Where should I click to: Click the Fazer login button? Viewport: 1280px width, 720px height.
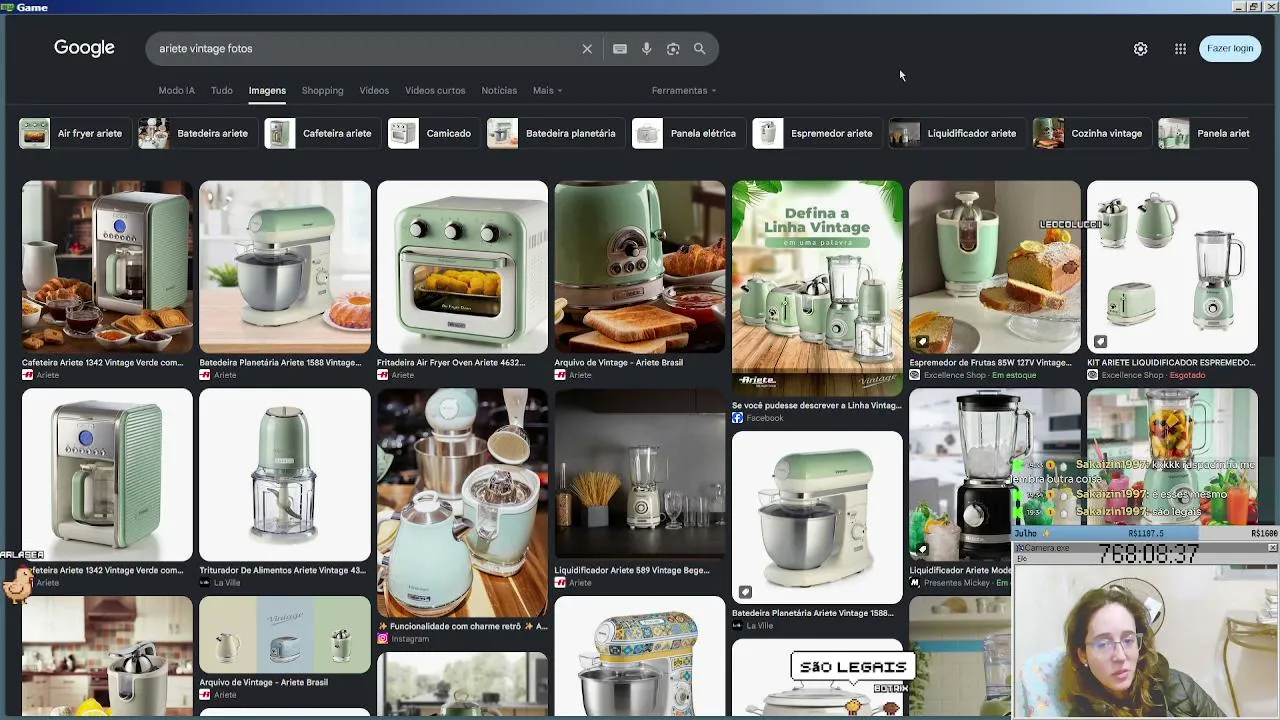(x=1230, y=49)
